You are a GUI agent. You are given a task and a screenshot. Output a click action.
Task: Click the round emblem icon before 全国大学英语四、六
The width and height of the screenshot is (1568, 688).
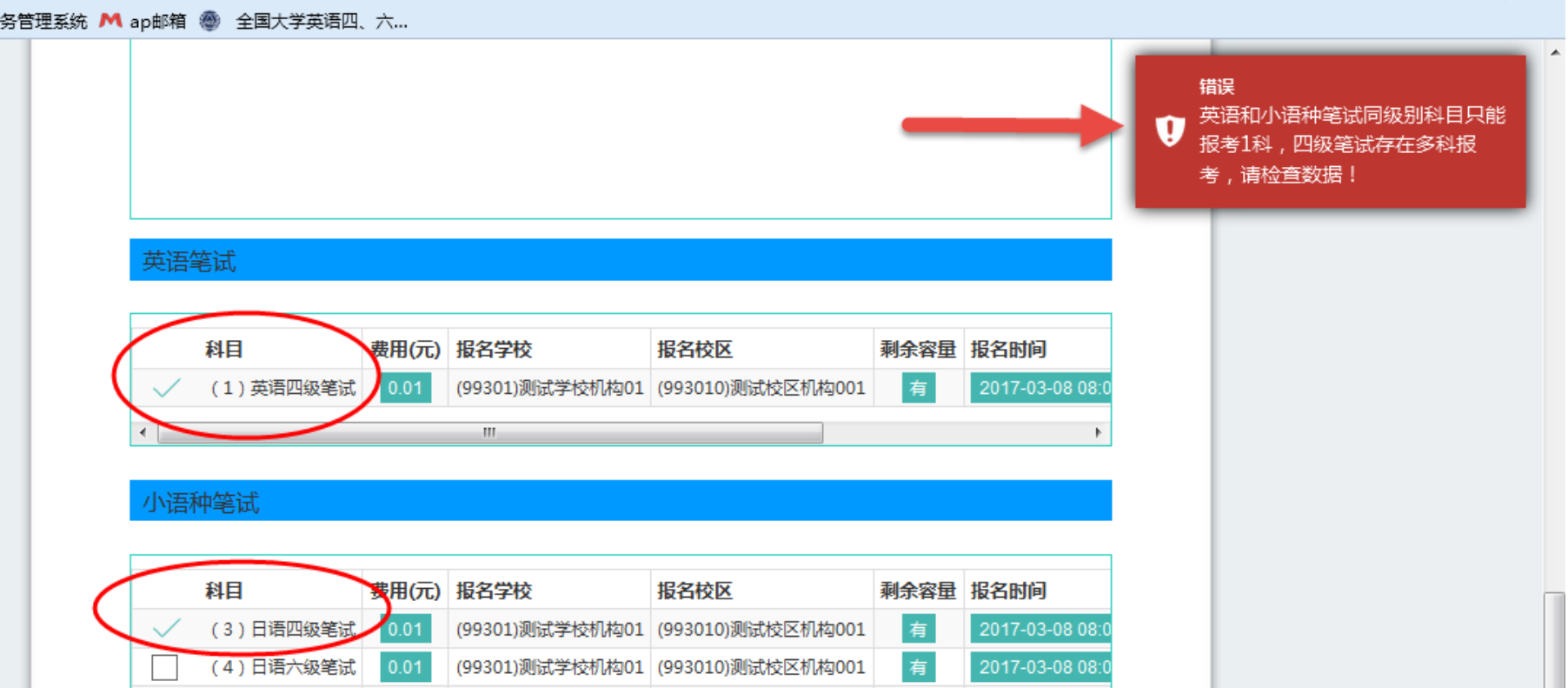click(x=209, y=21)
